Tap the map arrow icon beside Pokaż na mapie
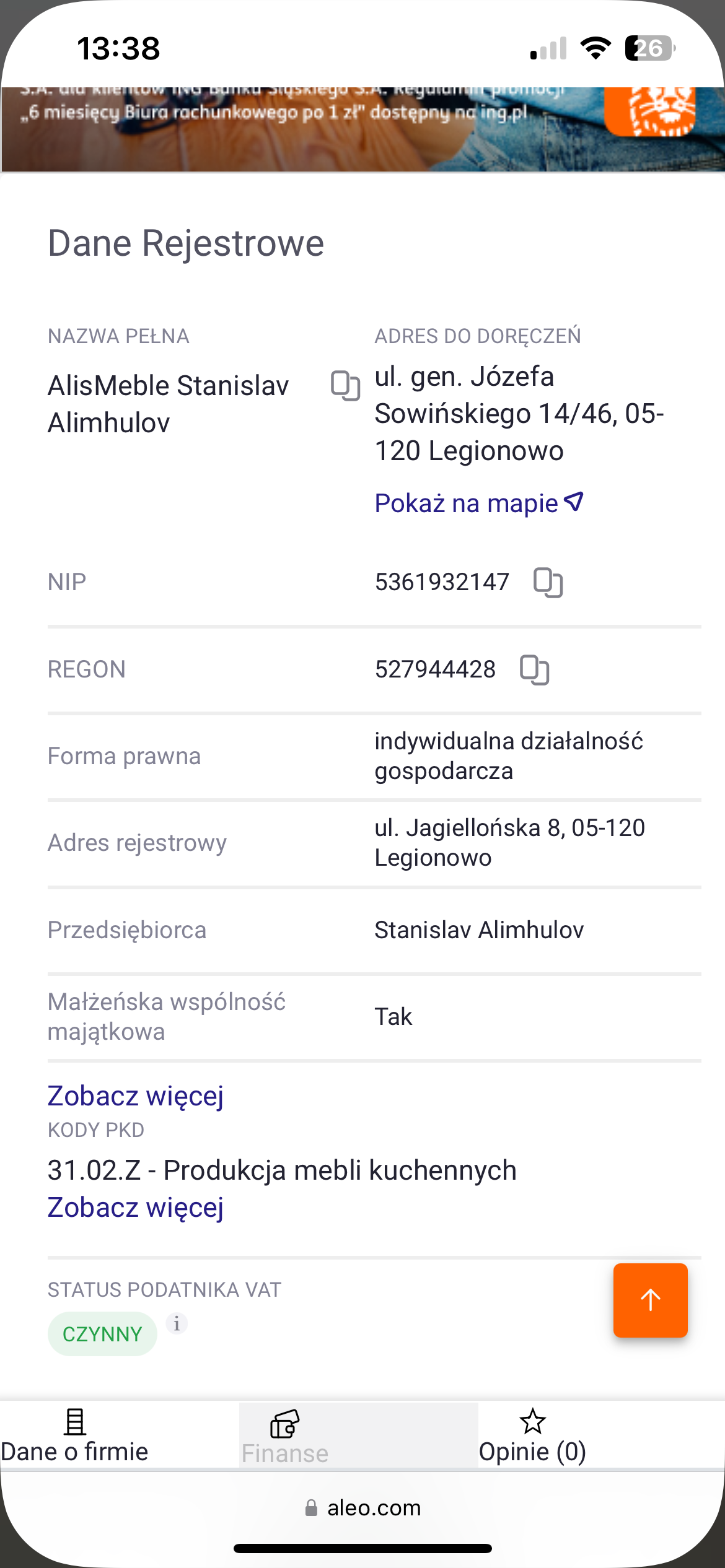This screenshot has height=1568, width=725. point(574,502)
